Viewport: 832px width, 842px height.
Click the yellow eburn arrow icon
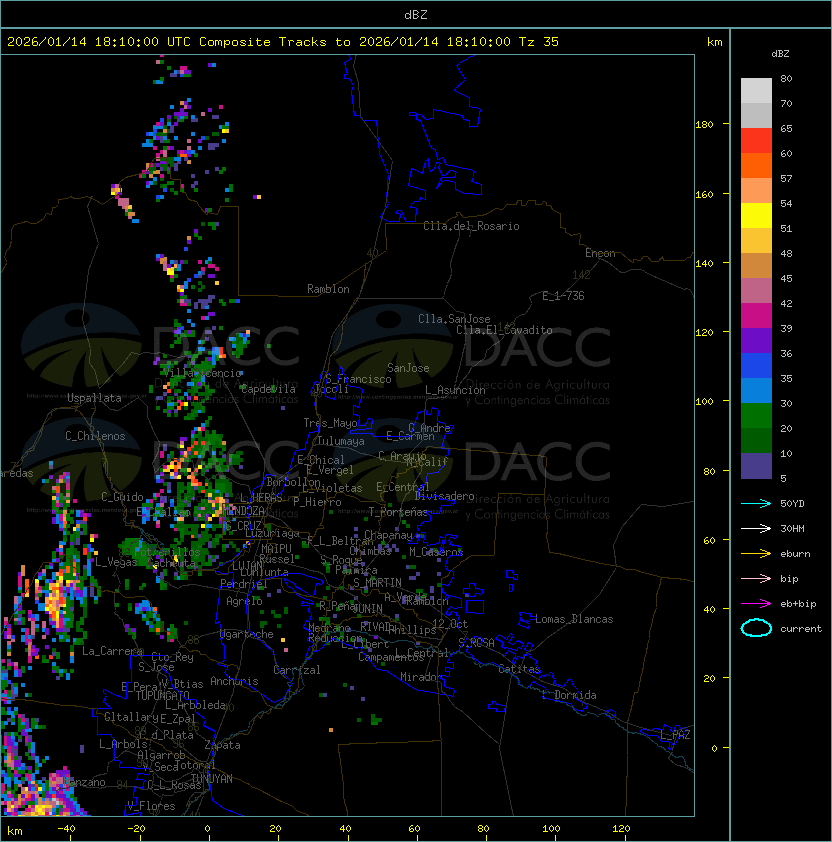756,554
